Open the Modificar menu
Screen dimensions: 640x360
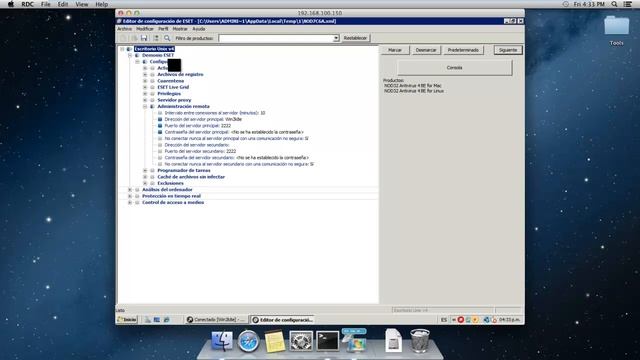coord(145,29)
